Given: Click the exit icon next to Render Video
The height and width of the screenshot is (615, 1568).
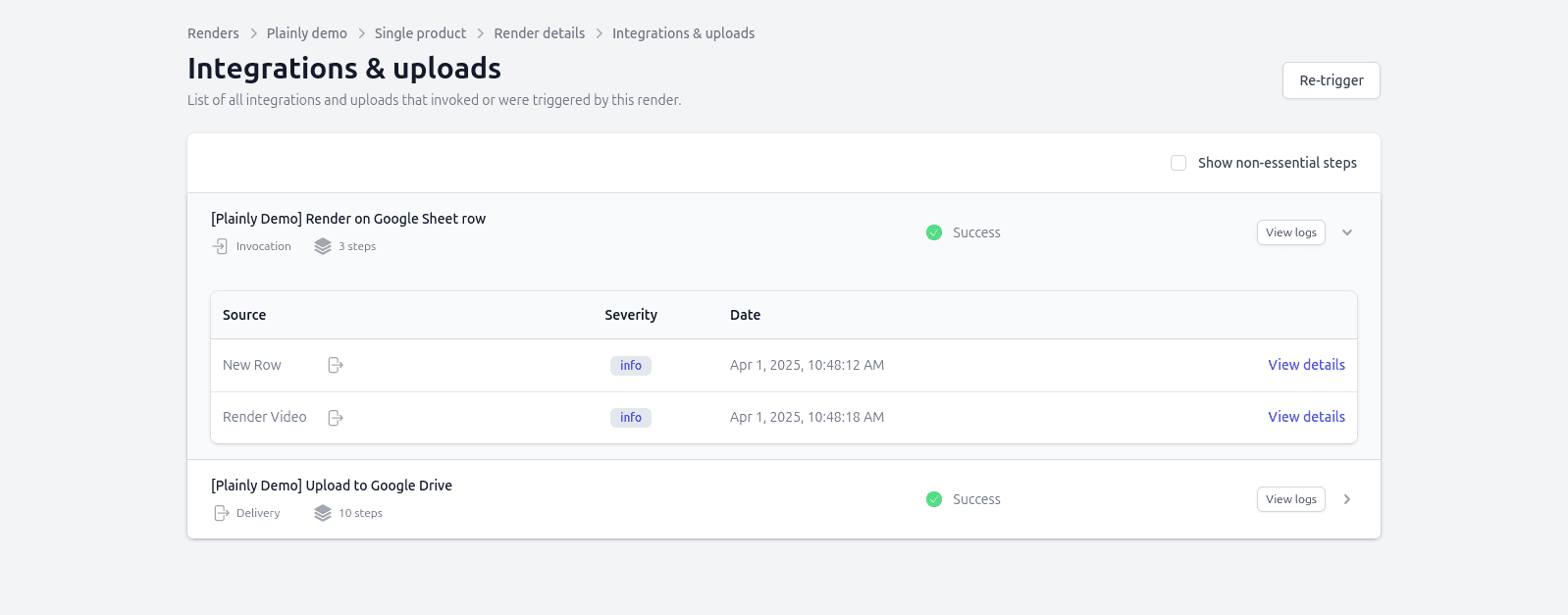Looking at the screenshot, I should (336, 418).
